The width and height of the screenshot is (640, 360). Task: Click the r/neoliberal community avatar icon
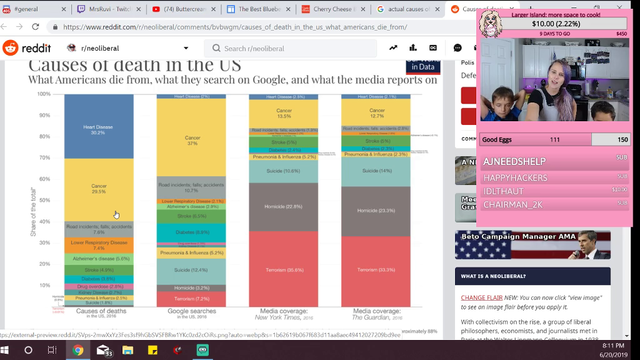(72, 48)
